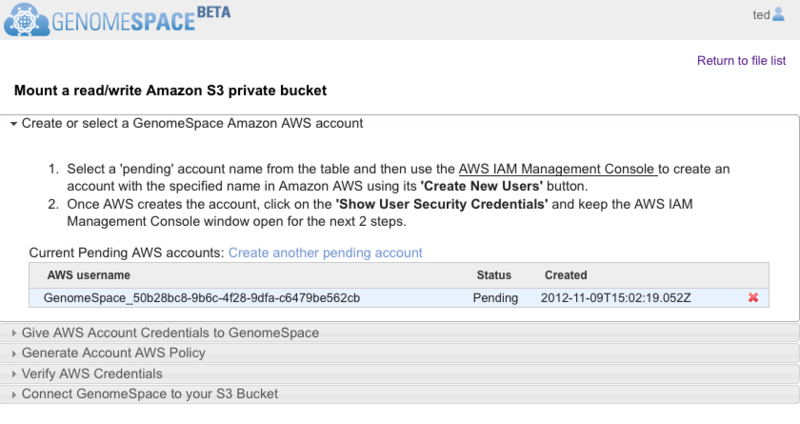Delete the pending account with red X
800x424 pixels.
click(753, 297)
